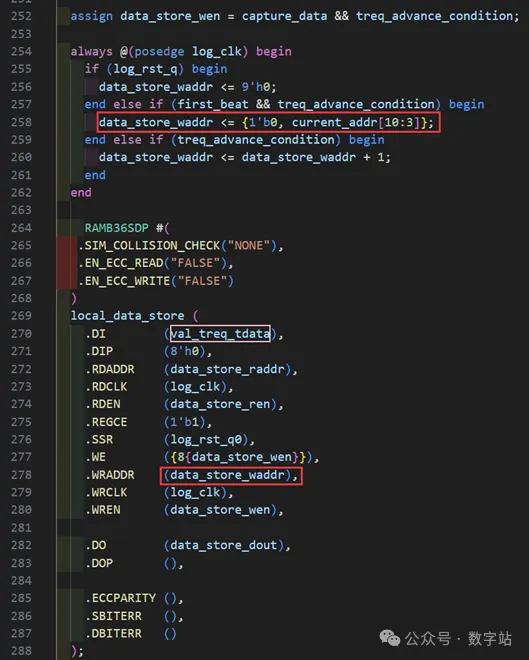Viewport: 529px width, 660px height.
Task: Click val_treq_tdata in the .DI port
Action: tap(220, 334)
